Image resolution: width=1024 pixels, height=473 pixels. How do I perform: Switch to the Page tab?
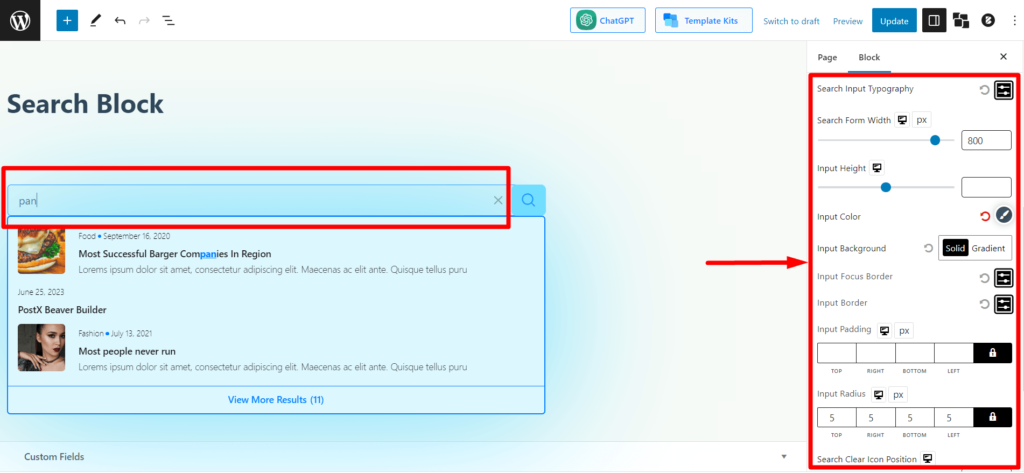[x=827, y=57]
